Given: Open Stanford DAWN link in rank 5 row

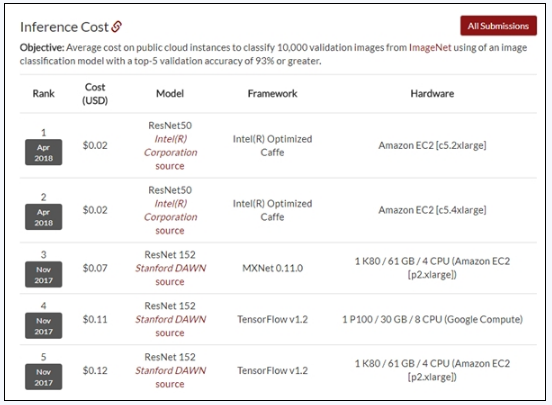Looking at the screenshot, I should pos(170,370).
